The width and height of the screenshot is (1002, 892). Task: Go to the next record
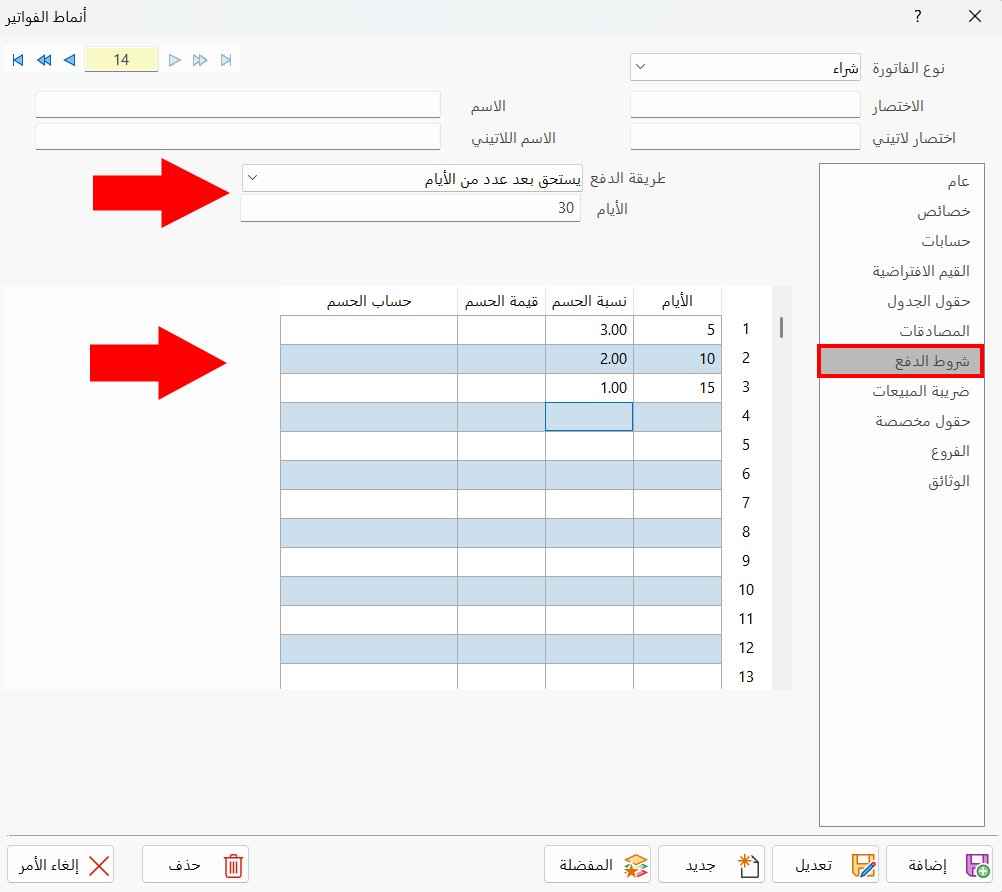pos(174,60)
